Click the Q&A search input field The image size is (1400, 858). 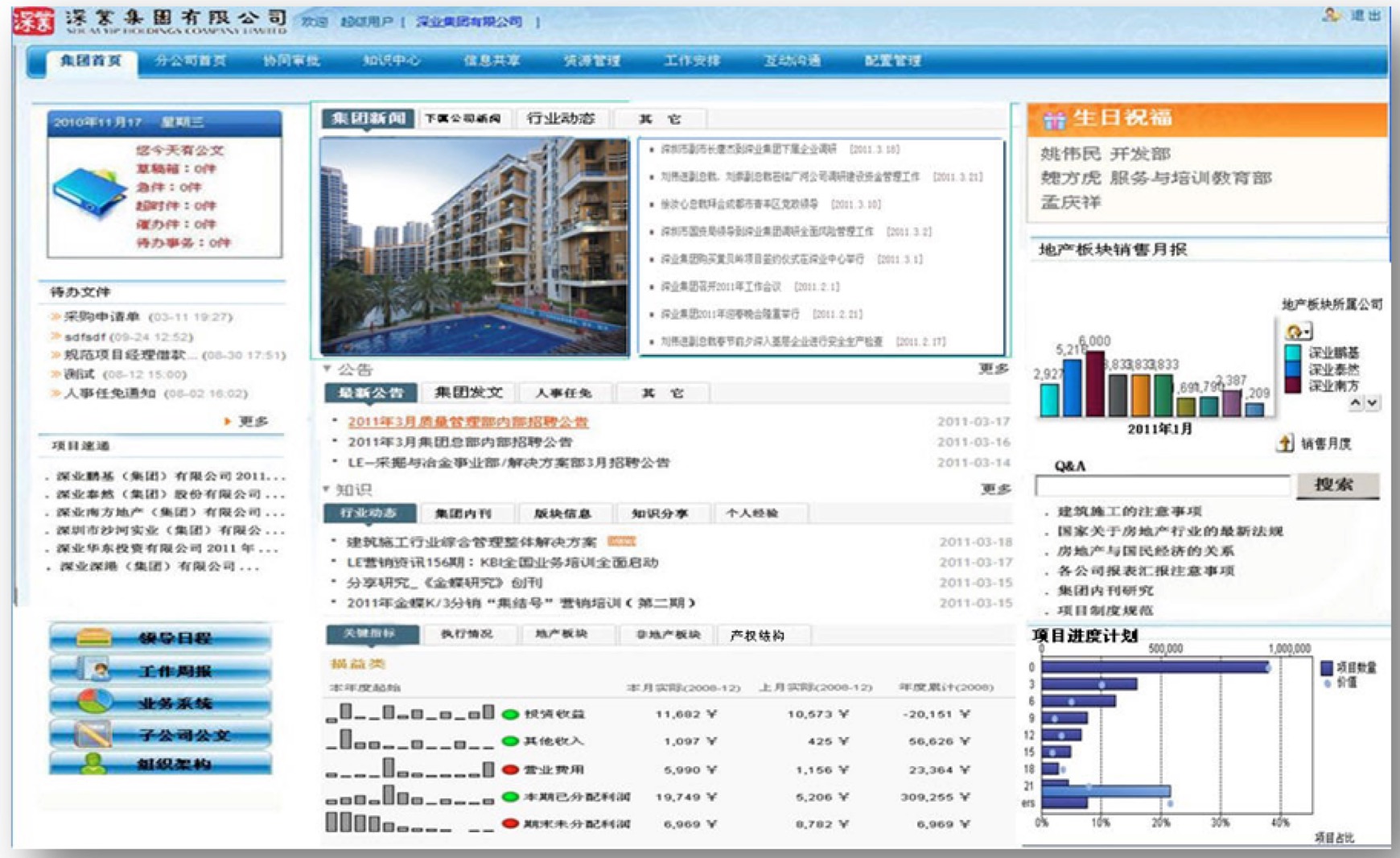pos(1162,485)
